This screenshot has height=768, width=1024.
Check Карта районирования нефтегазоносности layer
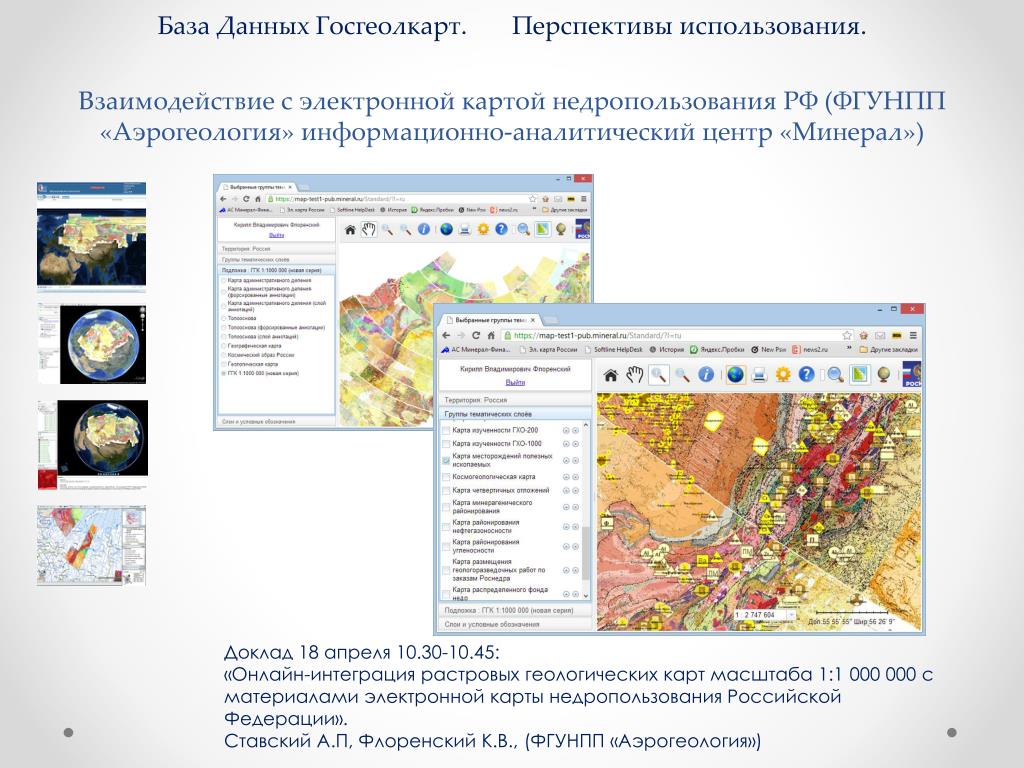coord(447,526)
